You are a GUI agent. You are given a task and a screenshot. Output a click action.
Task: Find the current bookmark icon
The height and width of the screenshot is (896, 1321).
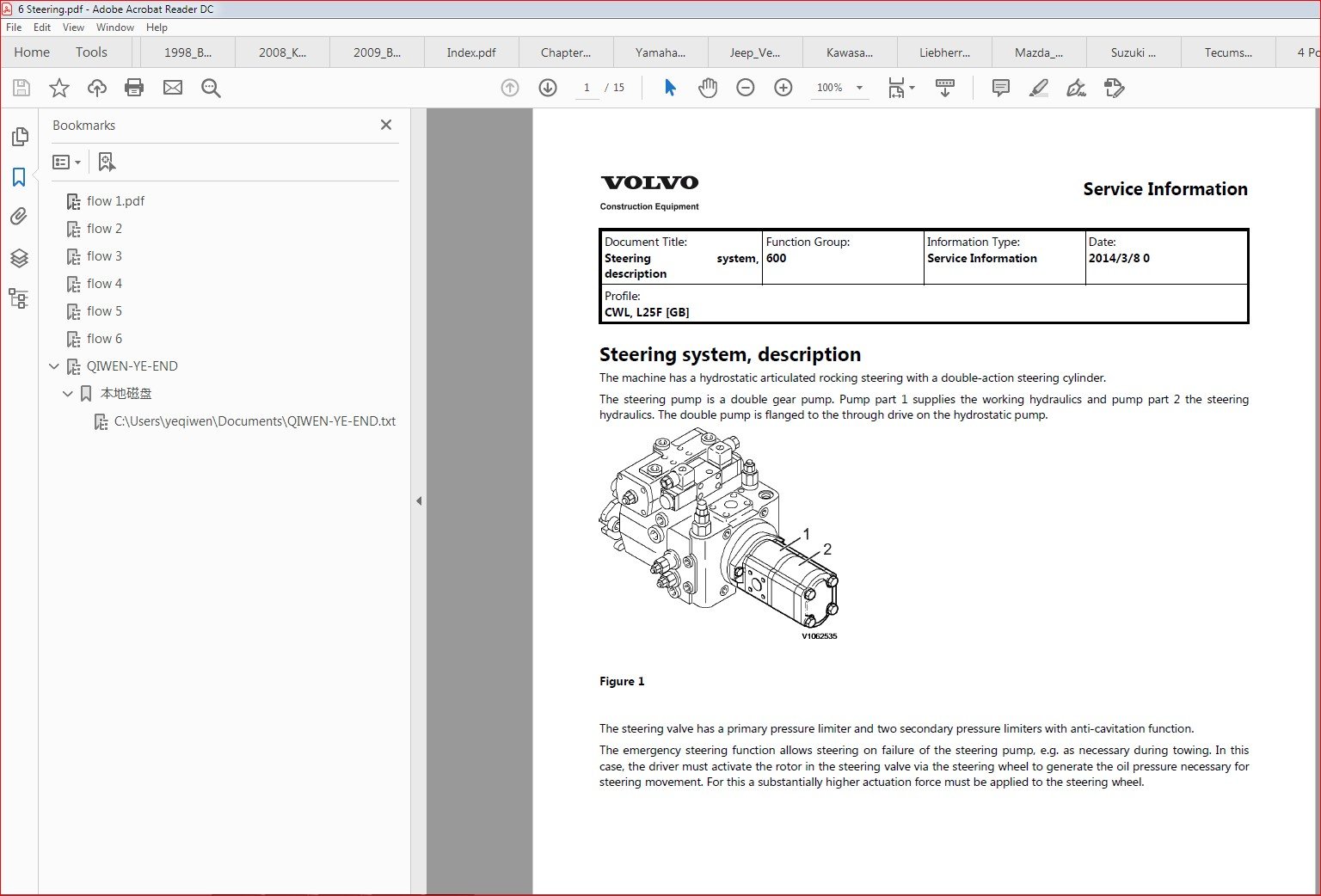pos(107,162)
